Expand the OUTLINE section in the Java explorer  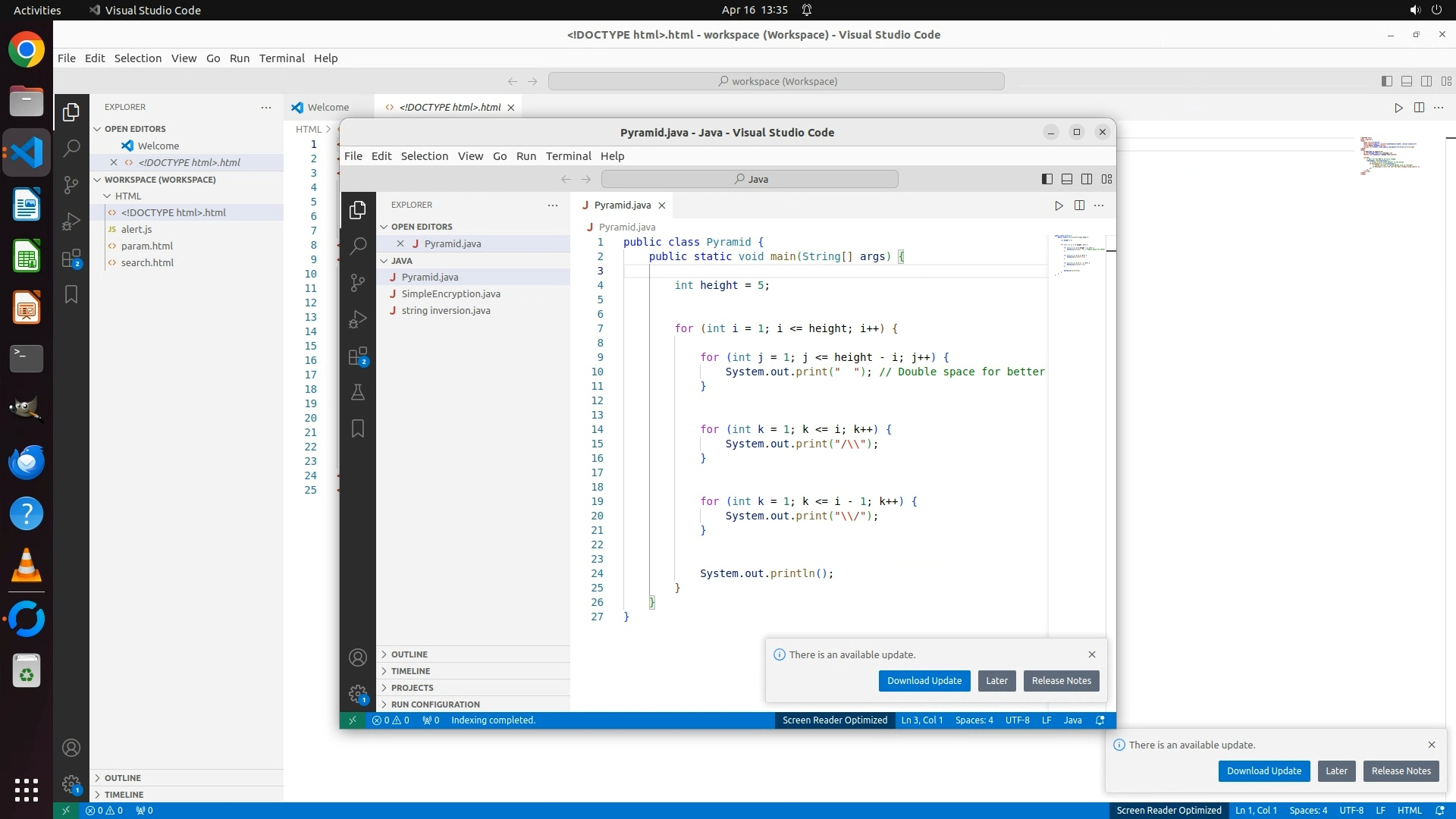(x=409, y=654)
